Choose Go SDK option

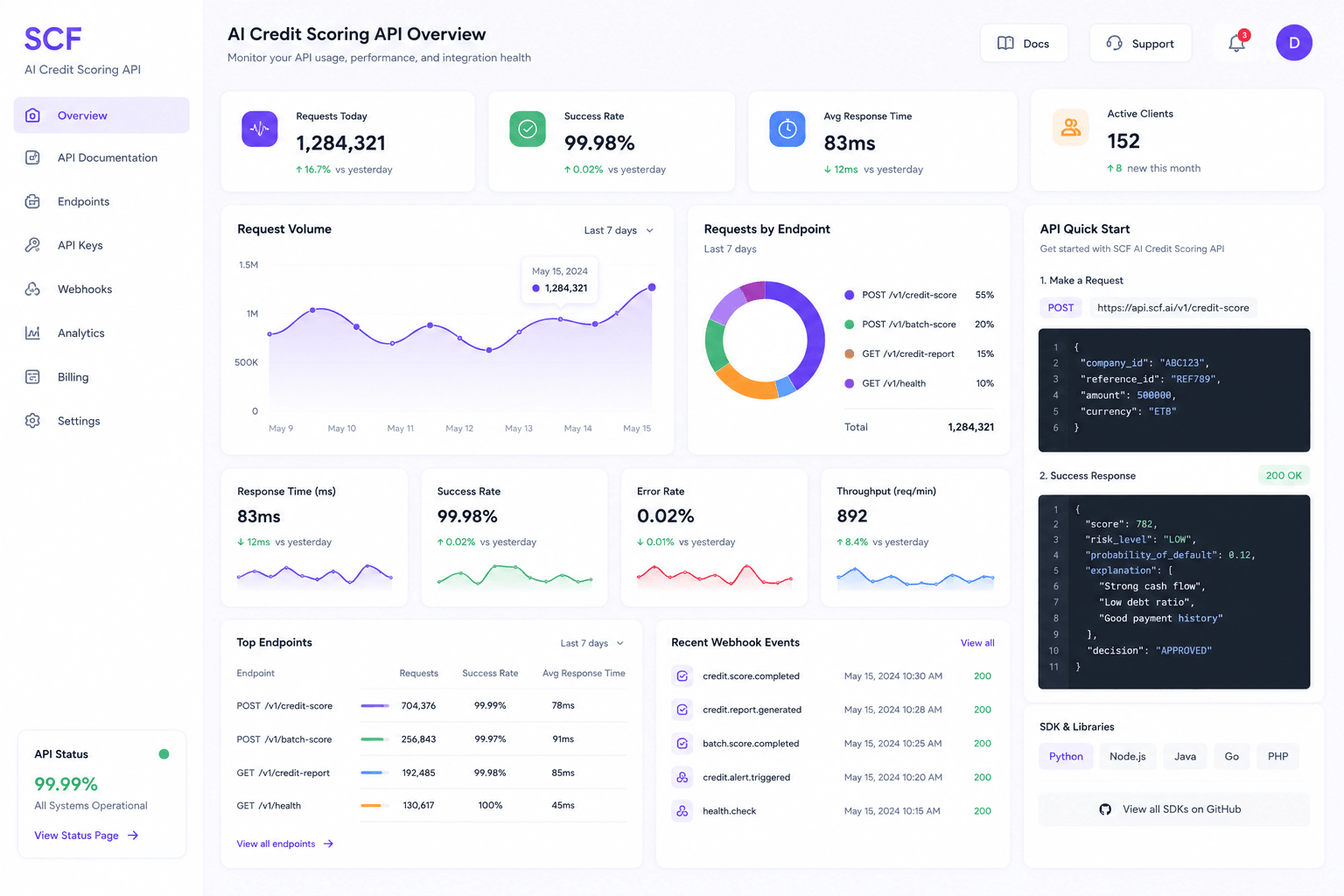click(1231, 757)
